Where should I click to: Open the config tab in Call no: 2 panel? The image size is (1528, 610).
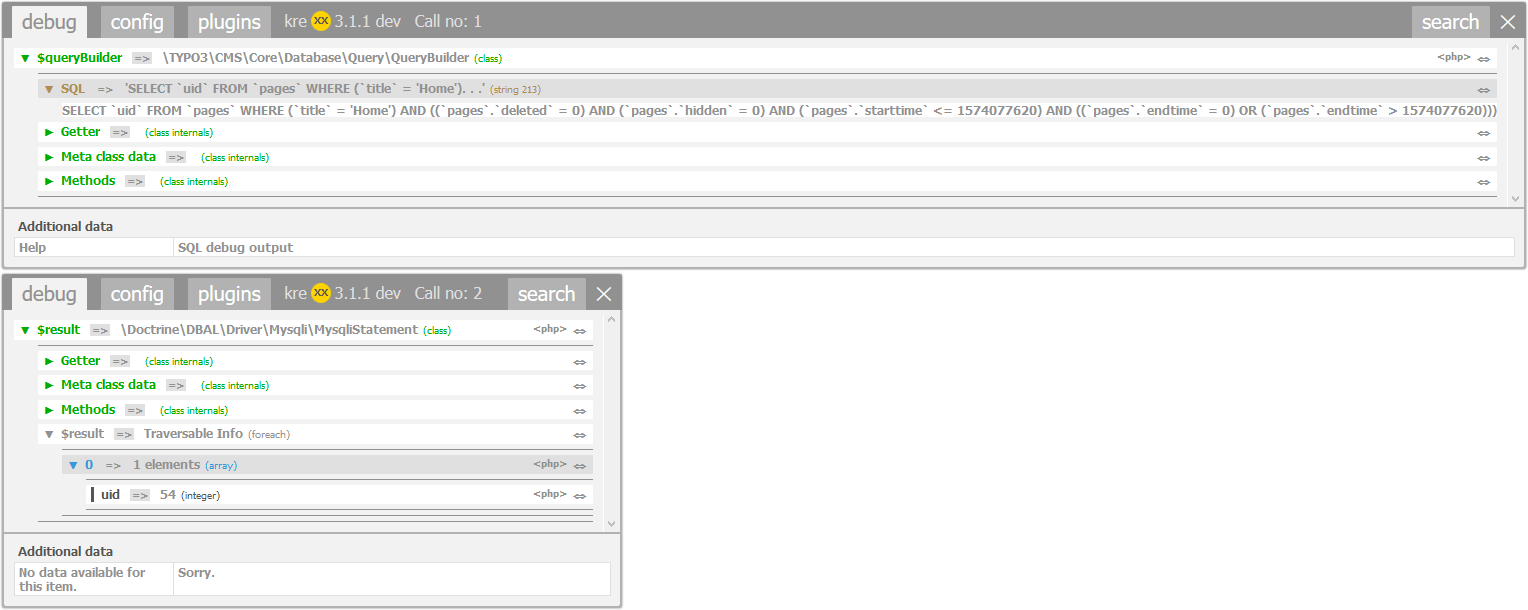pos(137,294)
